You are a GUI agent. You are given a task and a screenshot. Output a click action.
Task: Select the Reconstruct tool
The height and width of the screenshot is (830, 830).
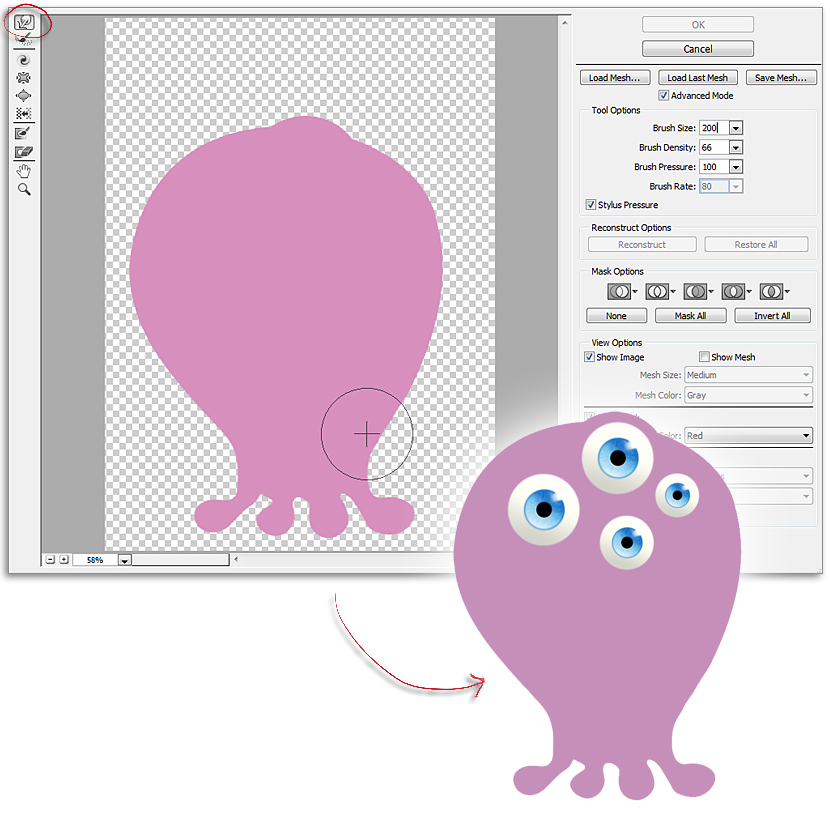click(24, 40)
